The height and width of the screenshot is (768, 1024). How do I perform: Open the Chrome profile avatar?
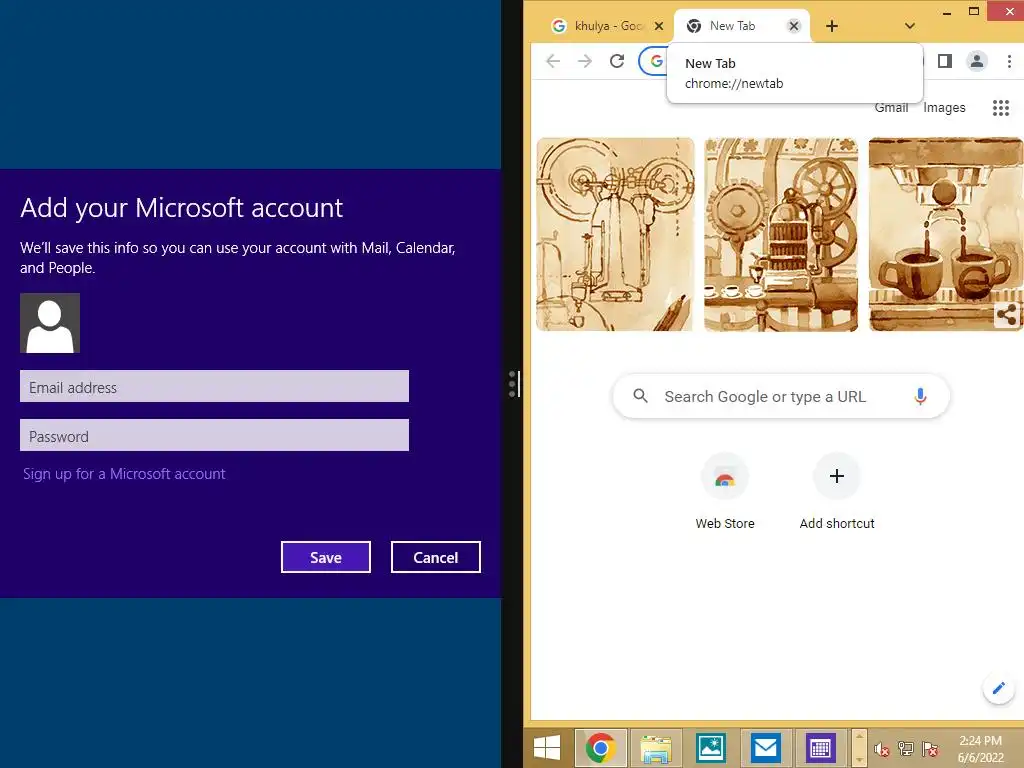coord(976,61)
